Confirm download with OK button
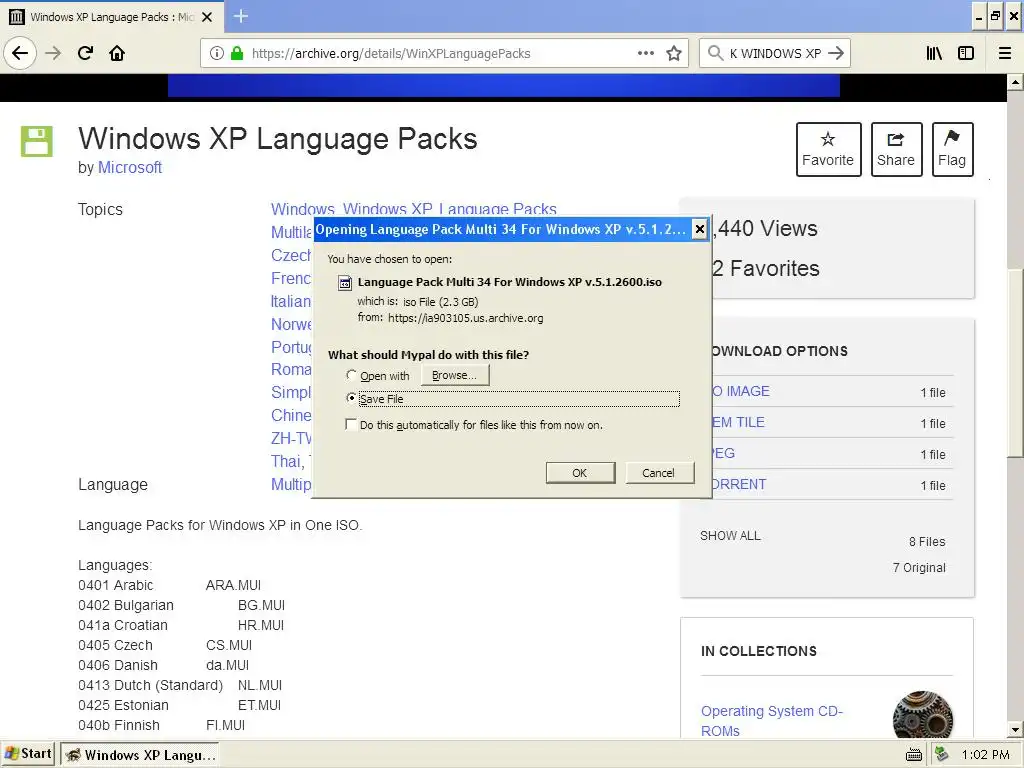Image resolution: width=1024 pixels, height=768 pixels. [x=580, y=473]
